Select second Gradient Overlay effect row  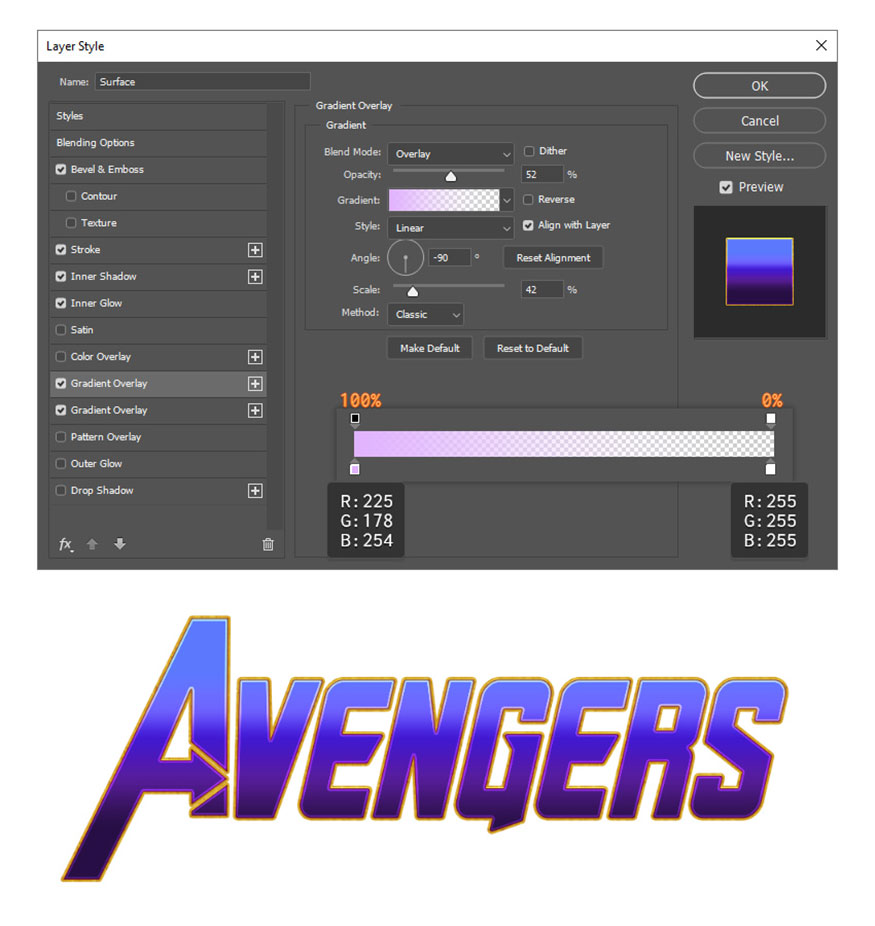point(158,410)
